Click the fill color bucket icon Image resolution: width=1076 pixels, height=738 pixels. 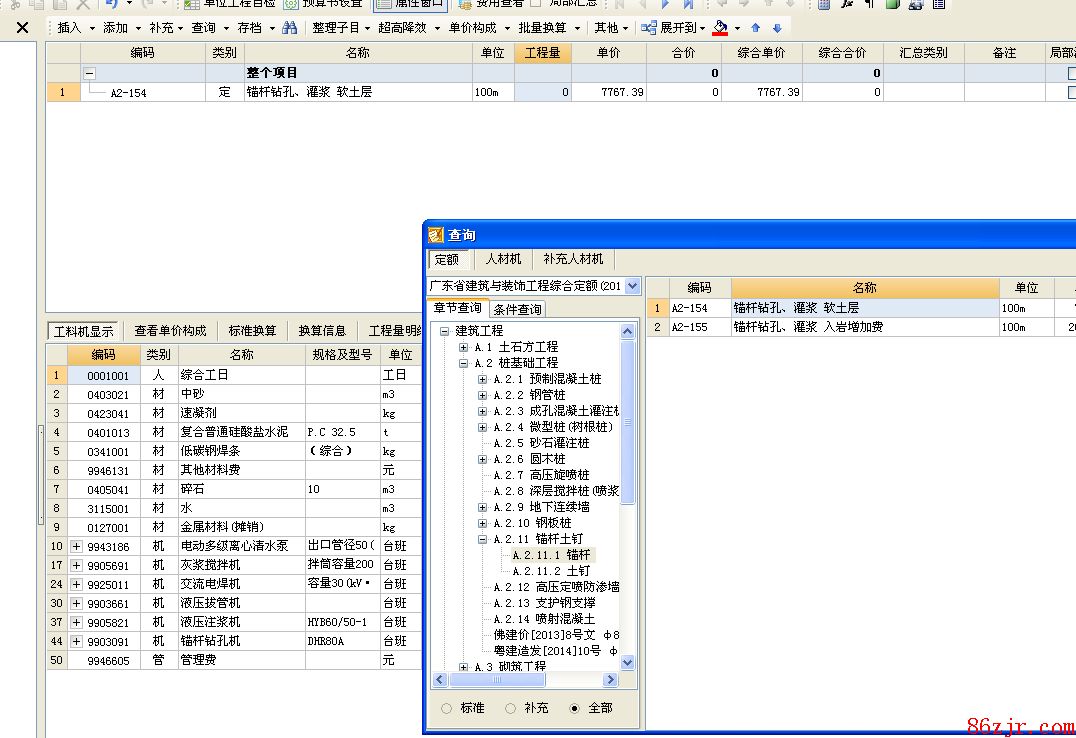(x=720, y=28)
